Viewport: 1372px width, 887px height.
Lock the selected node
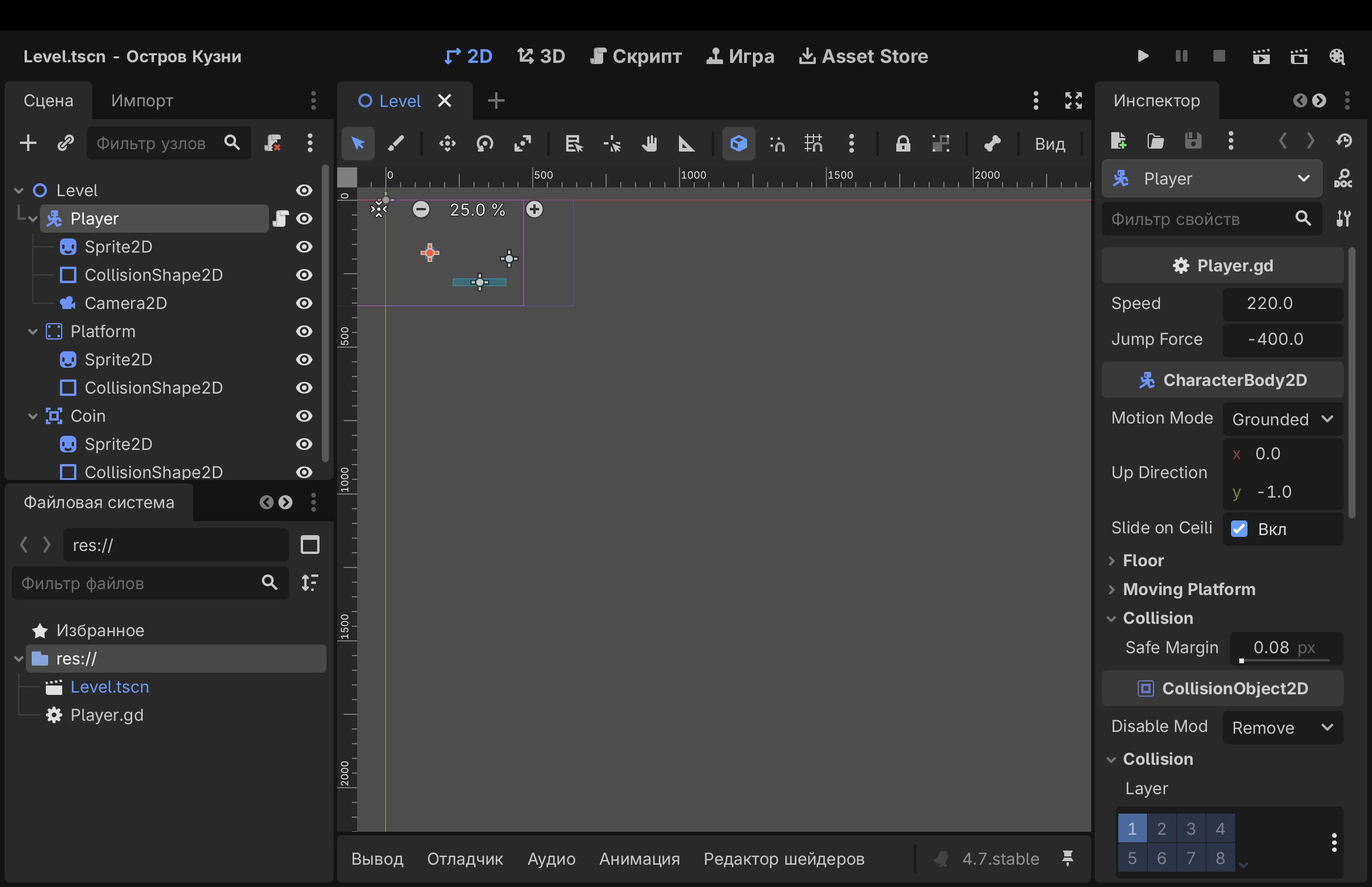903,143
